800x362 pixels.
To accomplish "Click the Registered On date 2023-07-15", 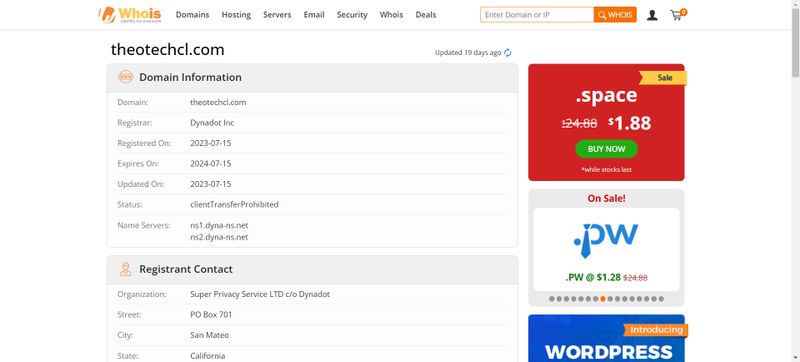I will coord(210,143).
